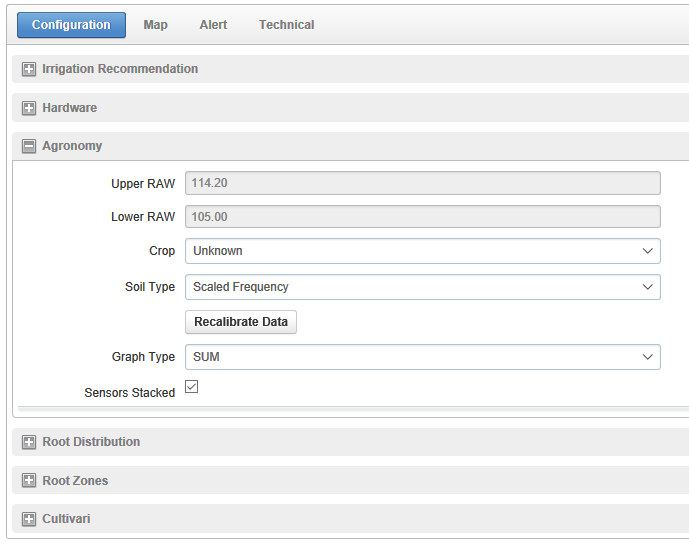The image size is (689, 544).
Task: Expand Root Zones via plus icon
Action: 29,481
